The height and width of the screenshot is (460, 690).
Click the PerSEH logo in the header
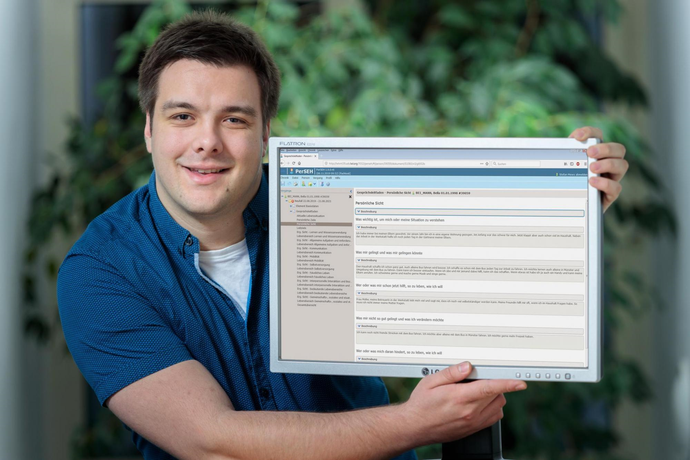coord(298,171)
